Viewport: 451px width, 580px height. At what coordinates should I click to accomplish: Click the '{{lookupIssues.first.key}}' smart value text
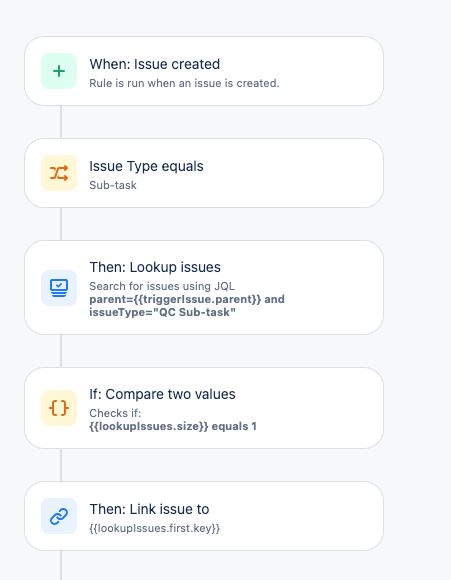(x=155, y=528)
